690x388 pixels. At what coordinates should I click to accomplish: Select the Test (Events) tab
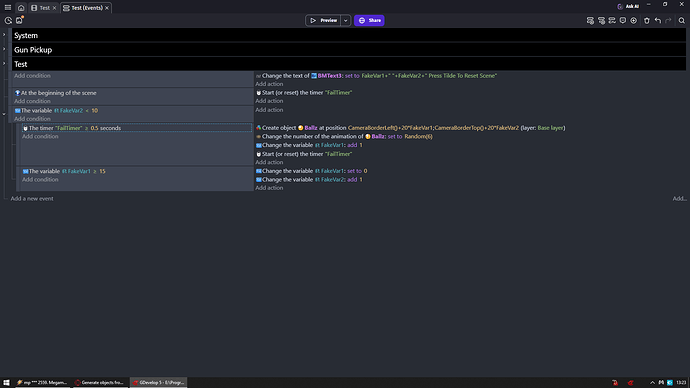coord(86,8)
